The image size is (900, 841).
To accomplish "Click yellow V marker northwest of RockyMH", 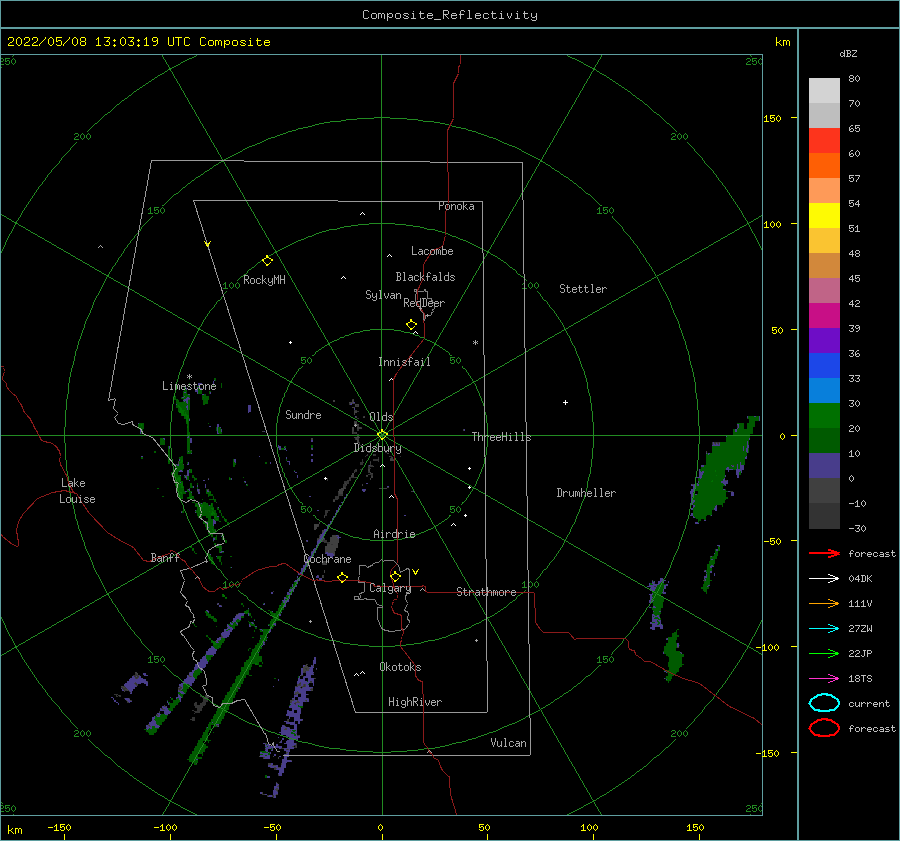I will [x=208, y=244].
